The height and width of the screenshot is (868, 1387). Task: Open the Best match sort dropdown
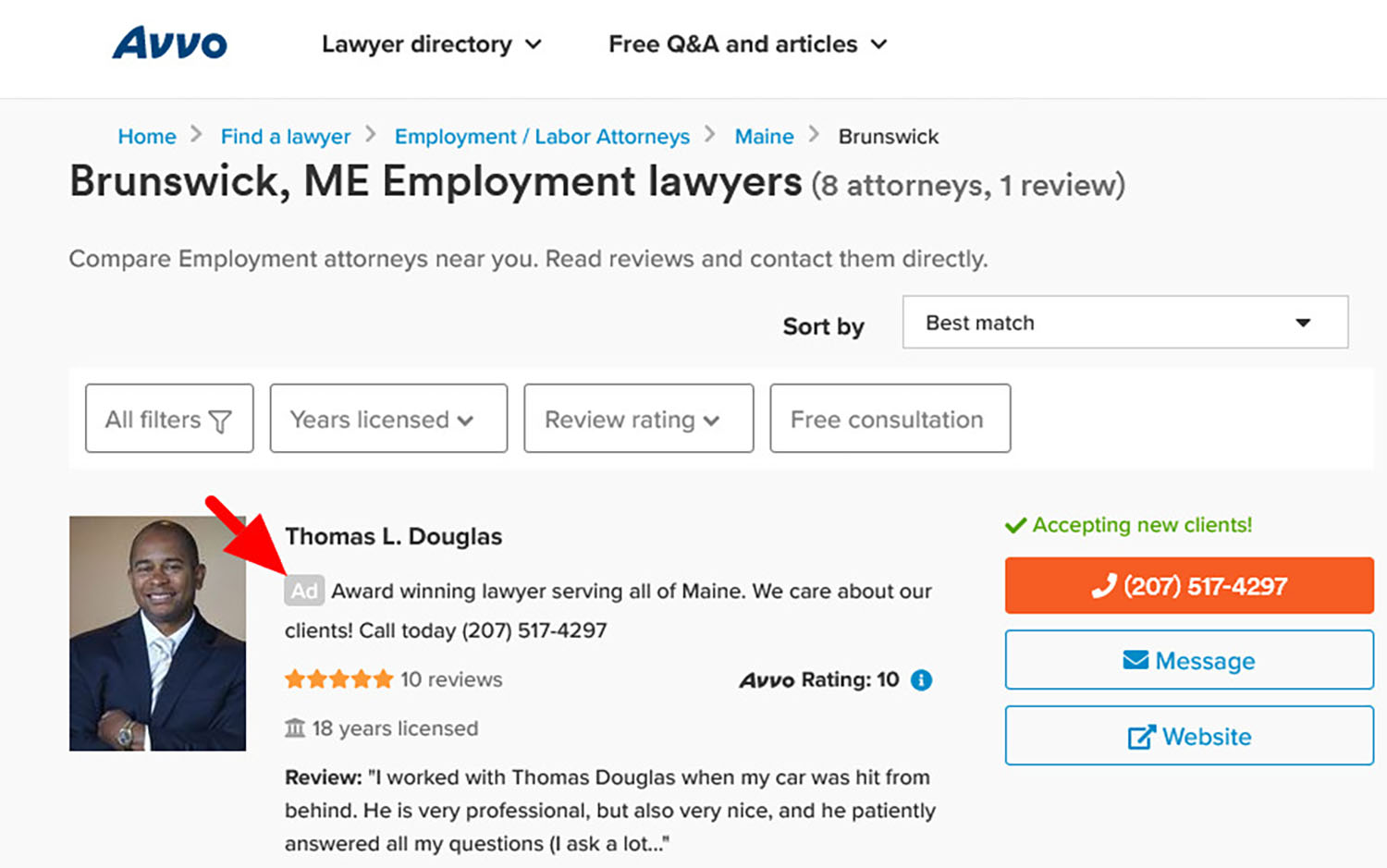point(1124,323)
